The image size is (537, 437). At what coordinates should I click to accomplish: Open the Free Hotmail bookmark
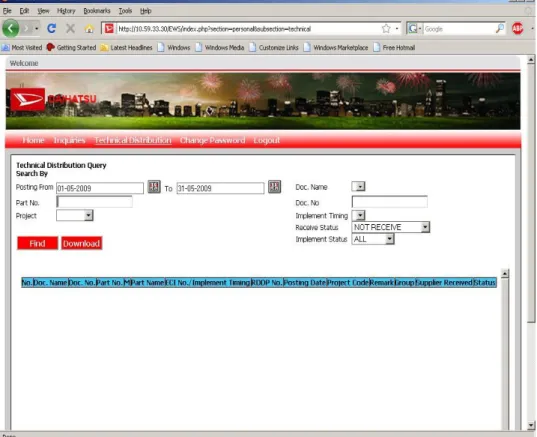click(394, 48)
